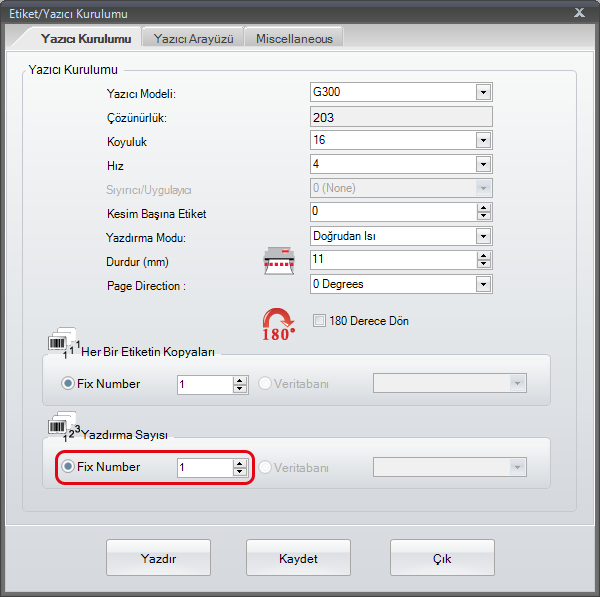Enable the 180 Derece Dön checkbox
Screen dimensions: 600x597
coord(320,321)
